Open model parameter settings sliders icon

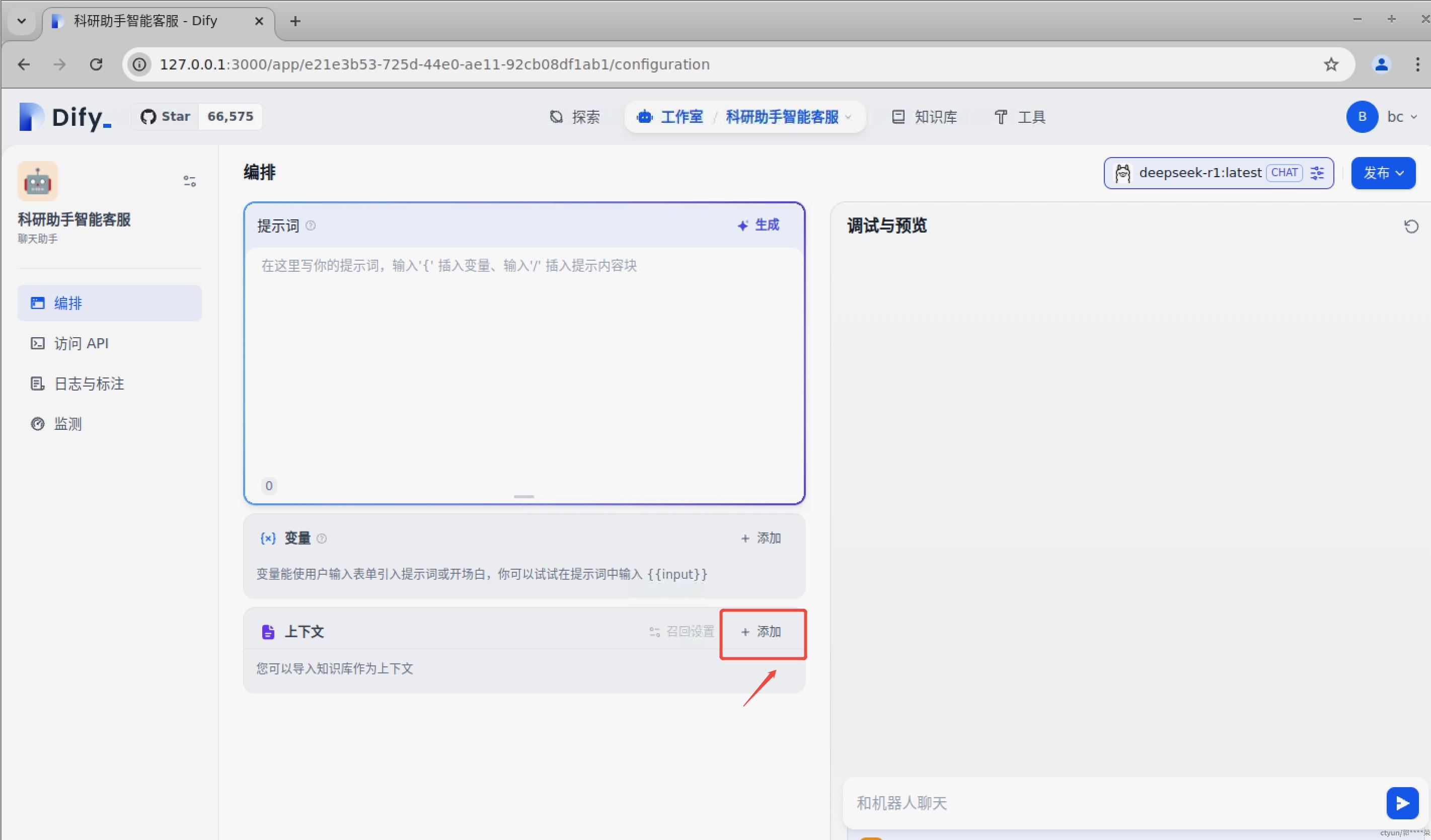click(x=1317, y=173)
